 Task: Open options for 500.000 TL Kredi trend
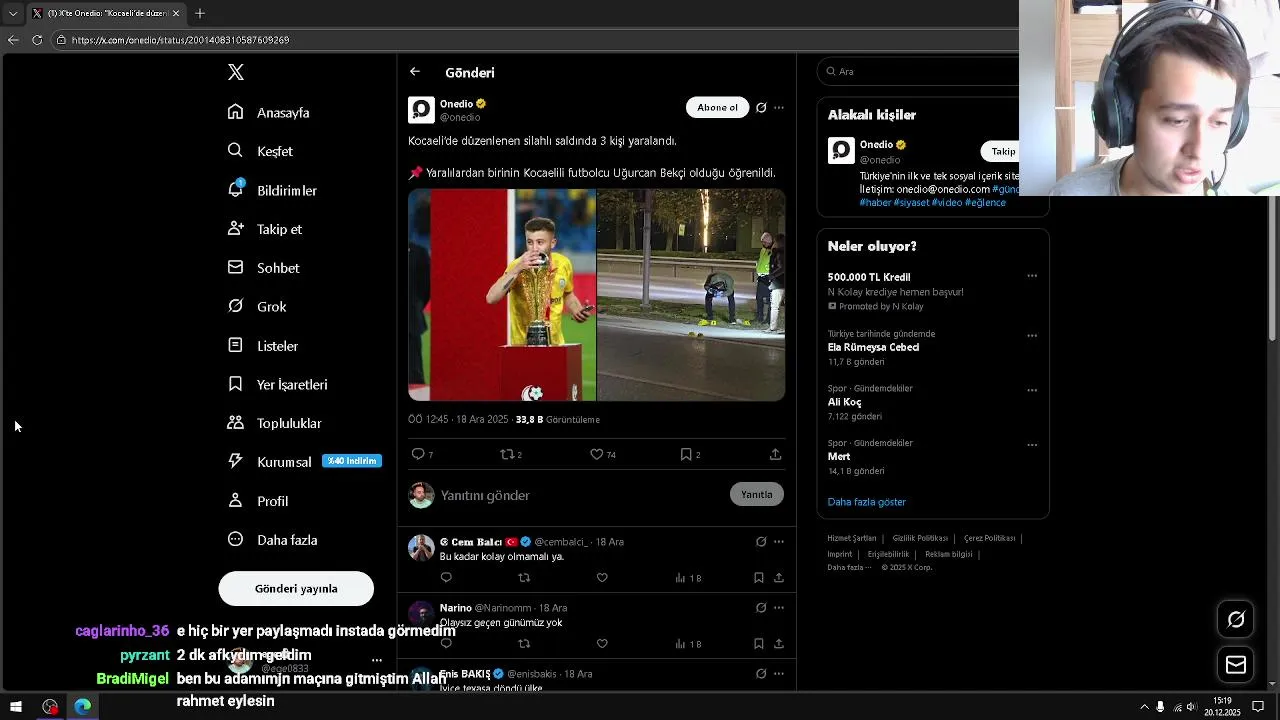pos(1032,276)
